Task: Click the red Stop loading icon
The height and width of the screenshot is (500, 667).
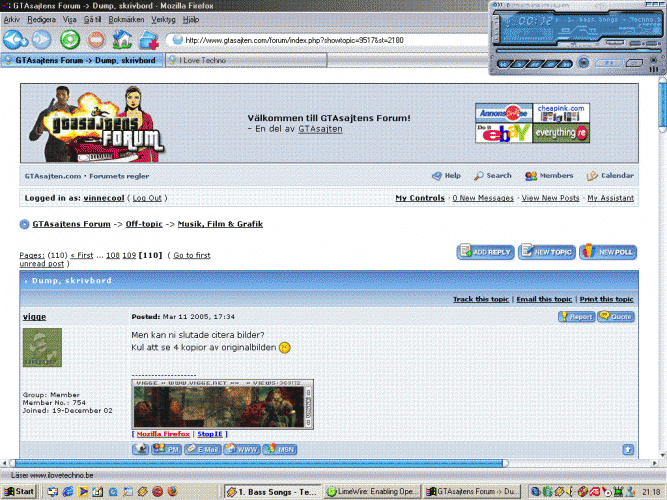Action: click(96, 40)
